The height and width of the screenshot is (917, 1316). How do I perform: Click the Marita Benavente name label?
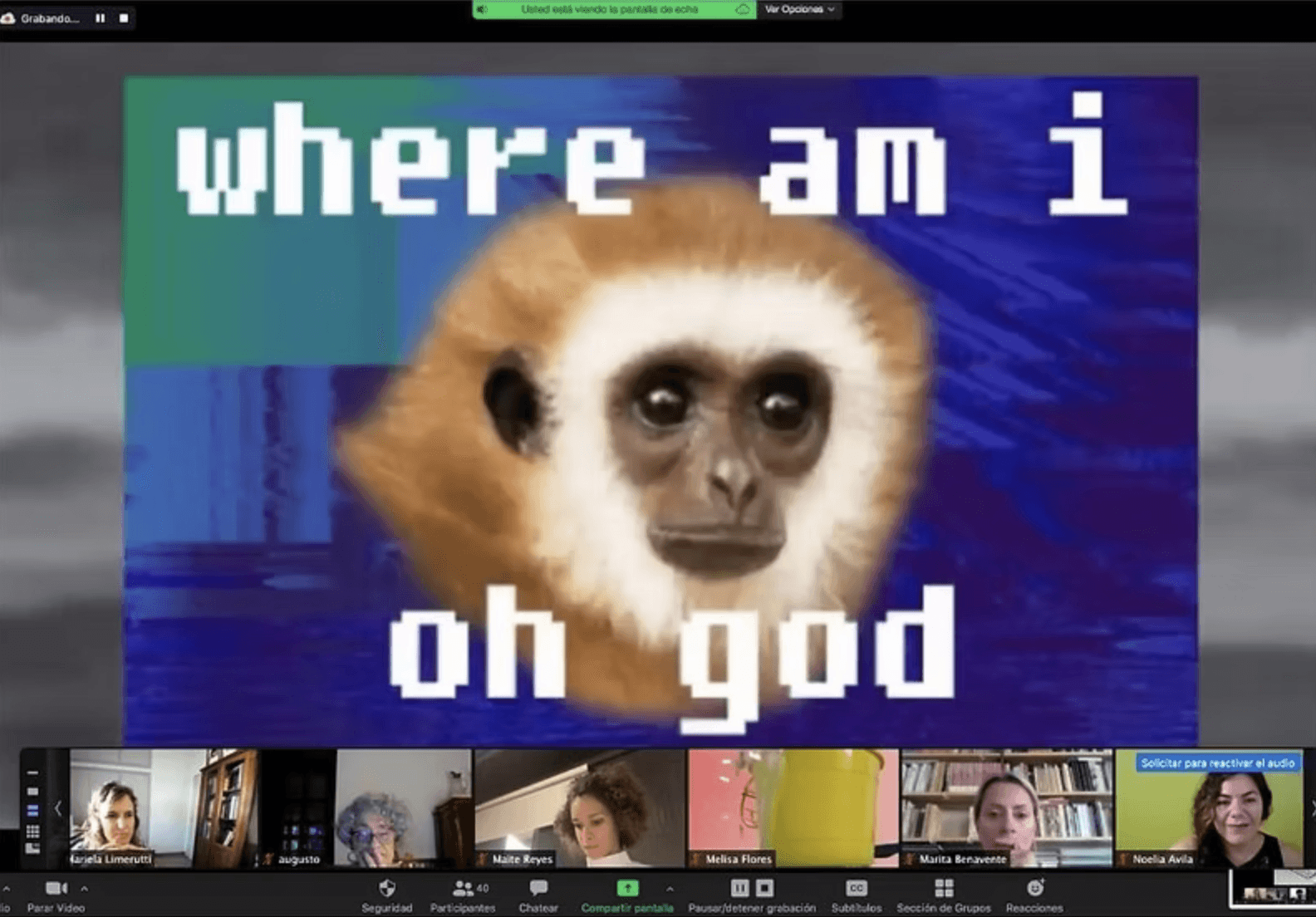point(962,859)
